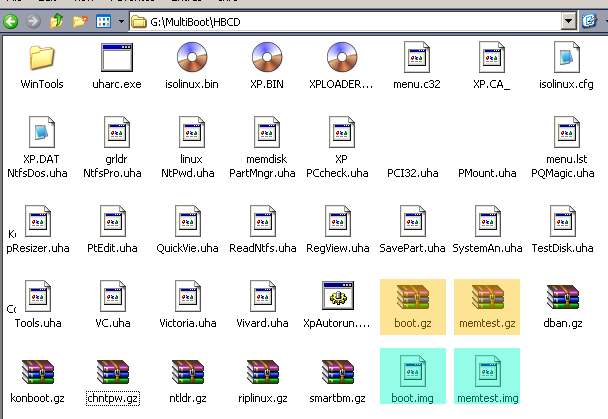Click the refresh icon beside the address bar
The width and height of the screenshot is (608, 419).
(589, 21)
